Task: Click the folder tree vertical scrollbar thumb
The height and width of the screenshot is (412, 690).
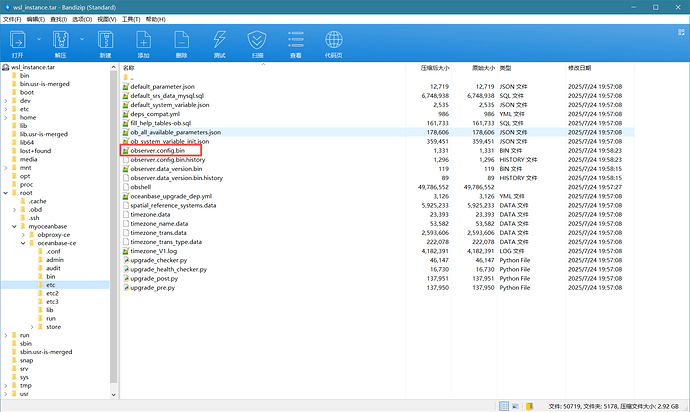Action: (114, 227)
